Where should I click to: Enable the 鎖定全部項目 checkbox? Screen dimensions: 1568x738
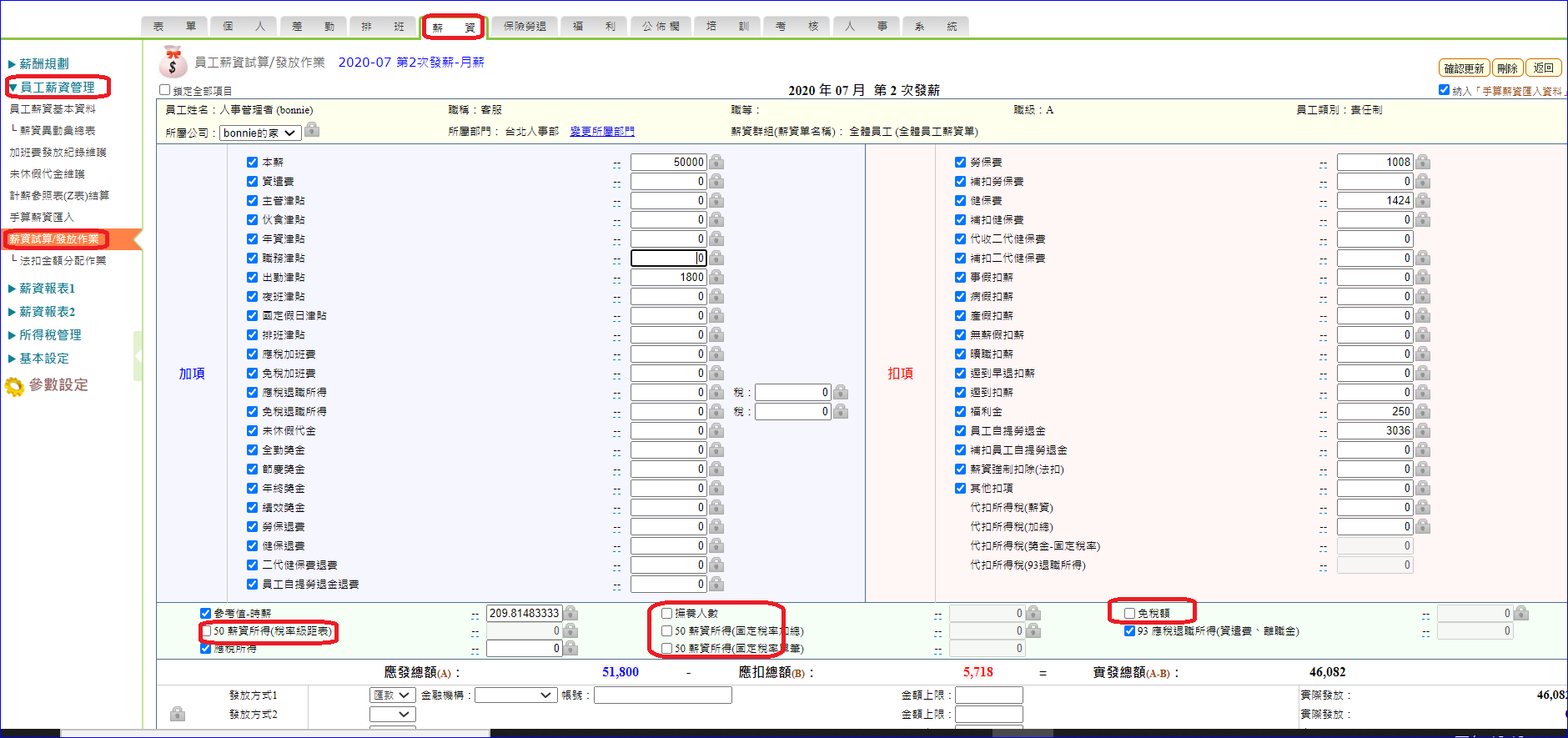[165, 90]
